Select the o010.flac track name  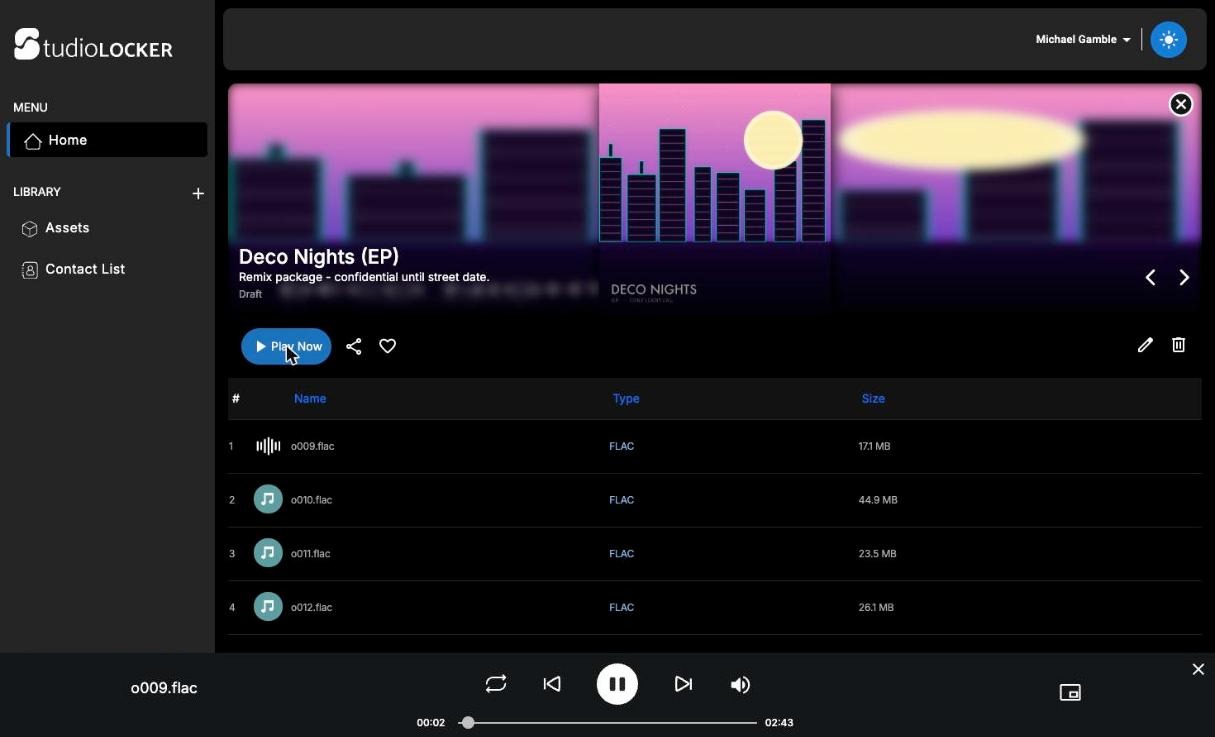click(311, 500)
